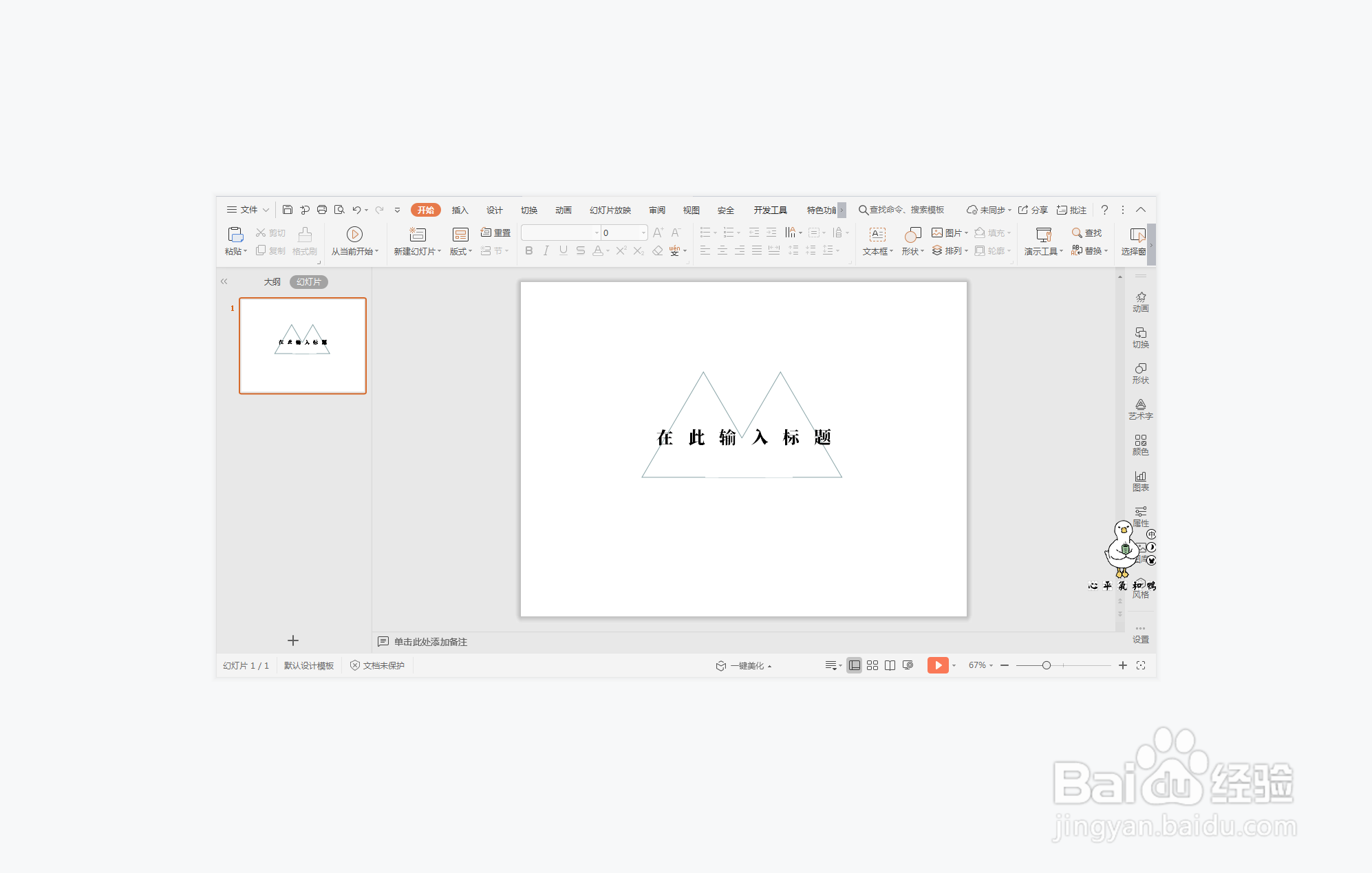Image resolution: width=1372 pixels, height=873 pixels.
Task: Click the Not Synced (未同步) button
Action: tap(989, 210)
